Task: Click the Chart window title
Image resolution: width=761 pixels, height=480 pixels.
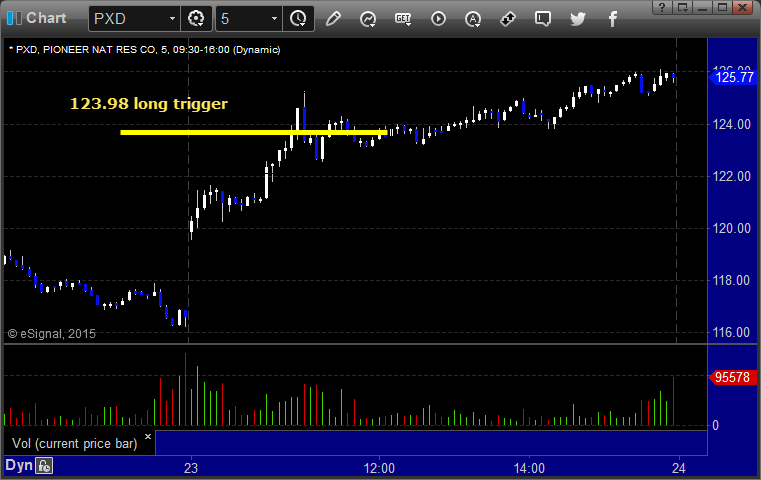Action: (x=46, y=18)
